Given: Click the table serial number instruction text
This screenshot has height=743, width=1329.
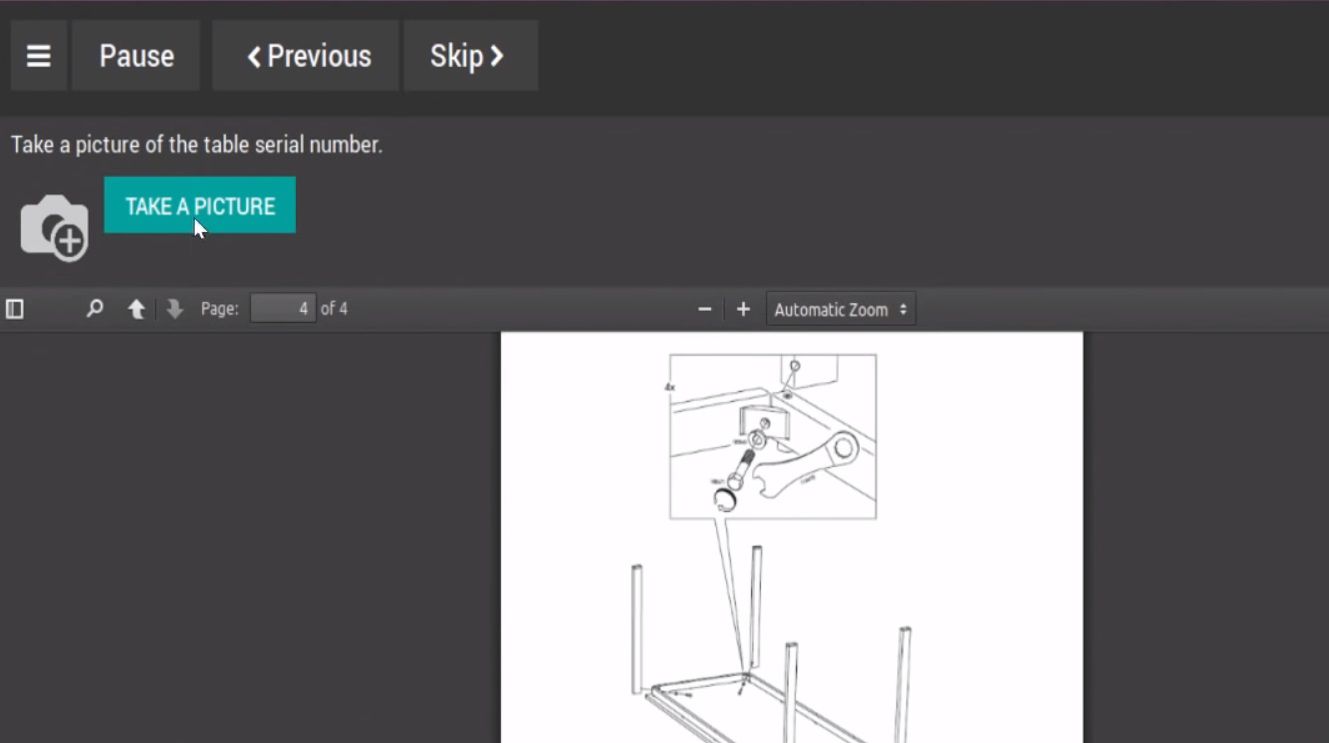Looking at the screenshot, I should 197,145.
